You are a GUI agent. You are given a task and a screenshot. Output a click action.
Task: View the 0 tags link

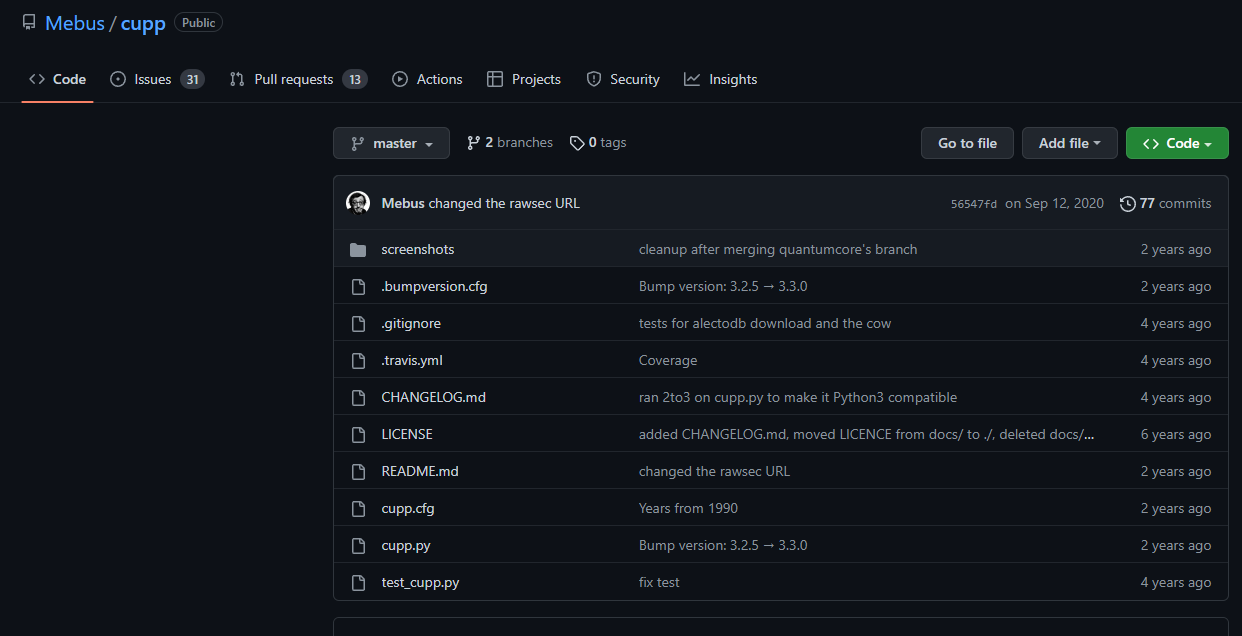point(598,143)
